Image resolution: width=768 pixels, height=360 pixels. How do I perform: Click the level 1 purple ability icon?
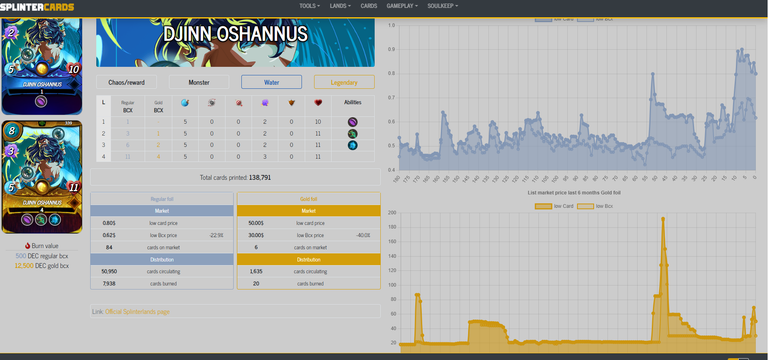[353, 122]
